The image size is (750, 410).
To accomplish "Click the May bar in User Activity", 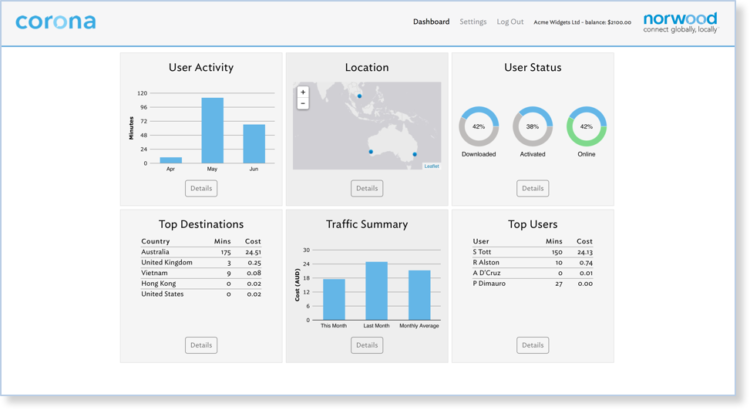I will click(212, 130).
